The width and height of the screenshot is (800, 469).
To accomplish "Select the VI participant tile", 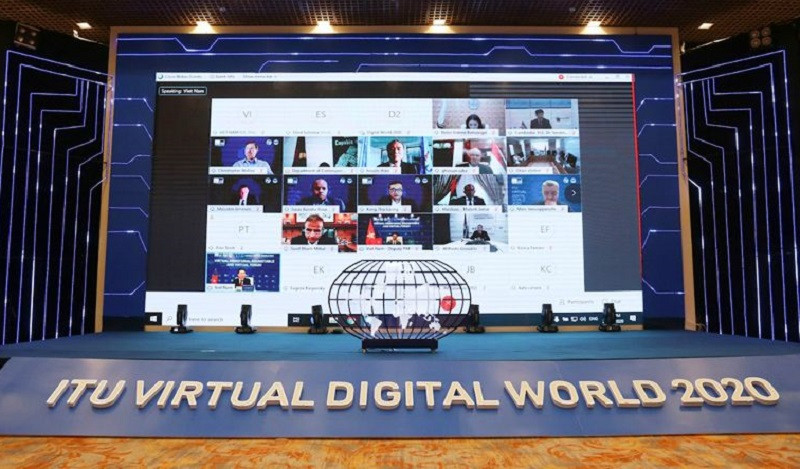I will pyautogui.click(x=246, y=114).
